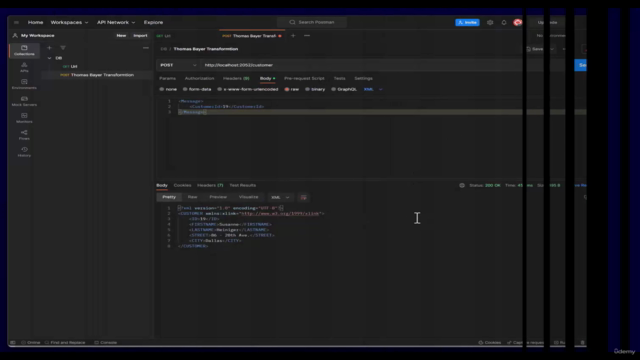Select the form-data body type
This screenshot has width=640, height=360.
[197, 89]
